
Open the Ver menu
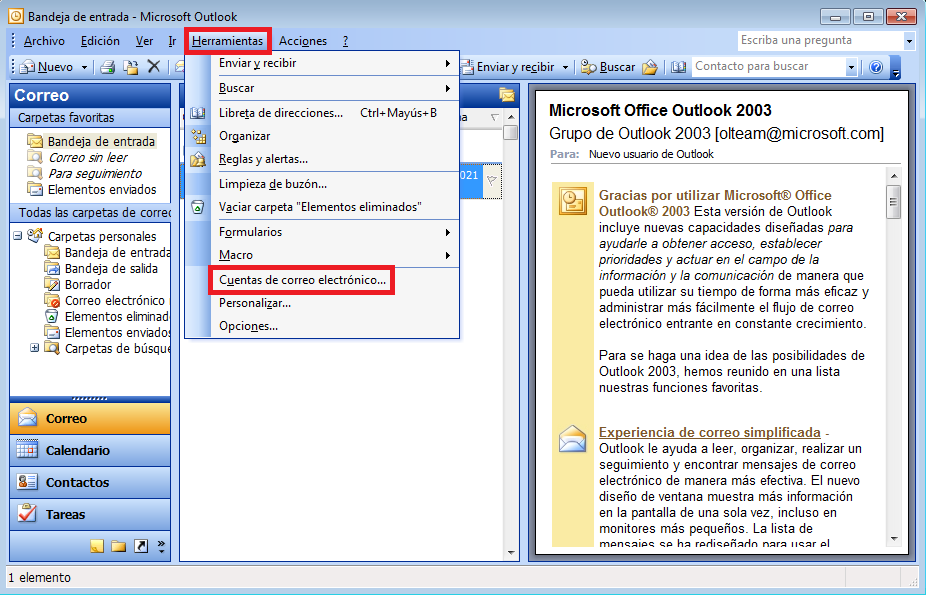pos(144,41)
